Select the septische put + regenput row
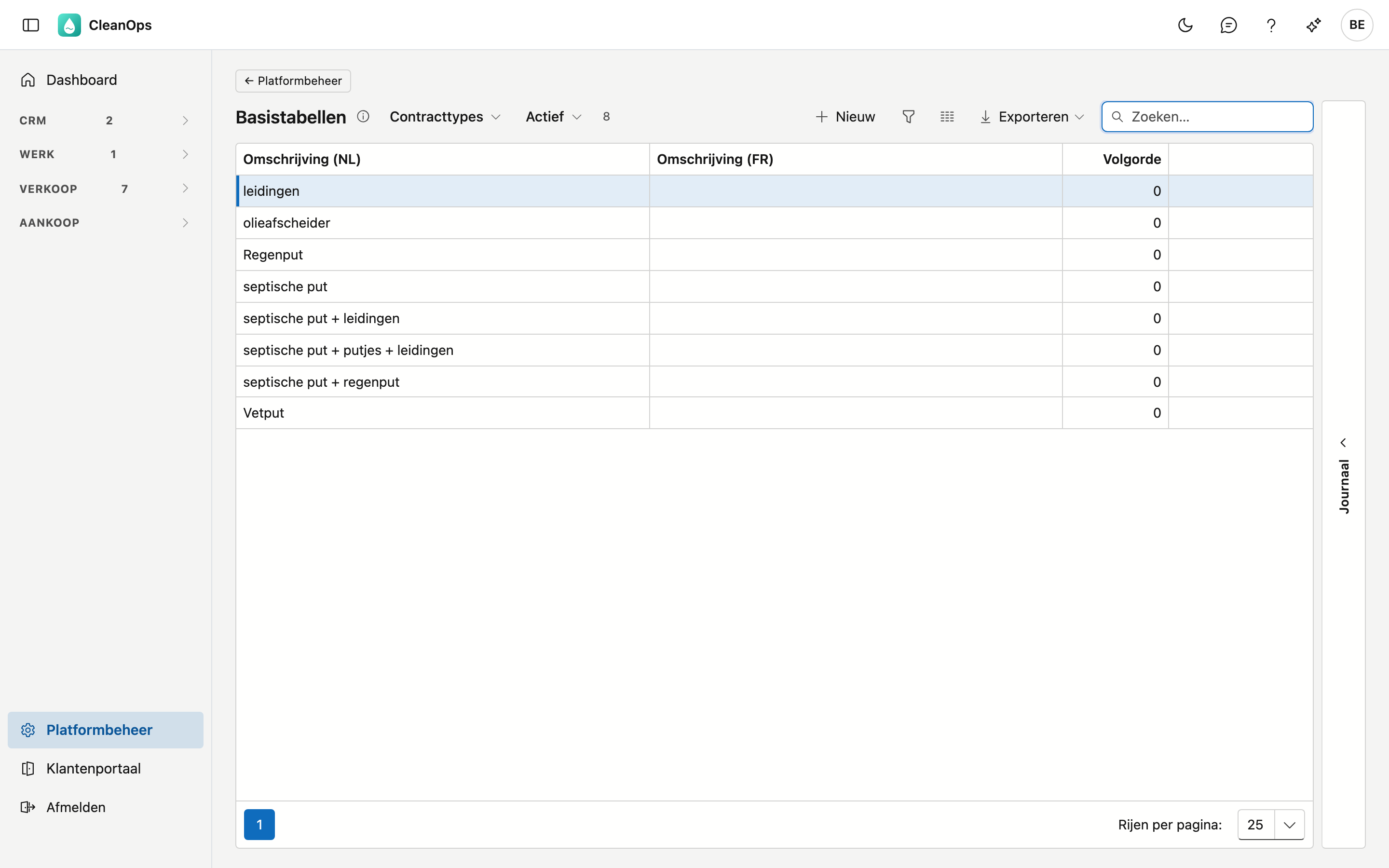Image resolution: width=1389 pixels, height=868 pixels. [774, 382]
